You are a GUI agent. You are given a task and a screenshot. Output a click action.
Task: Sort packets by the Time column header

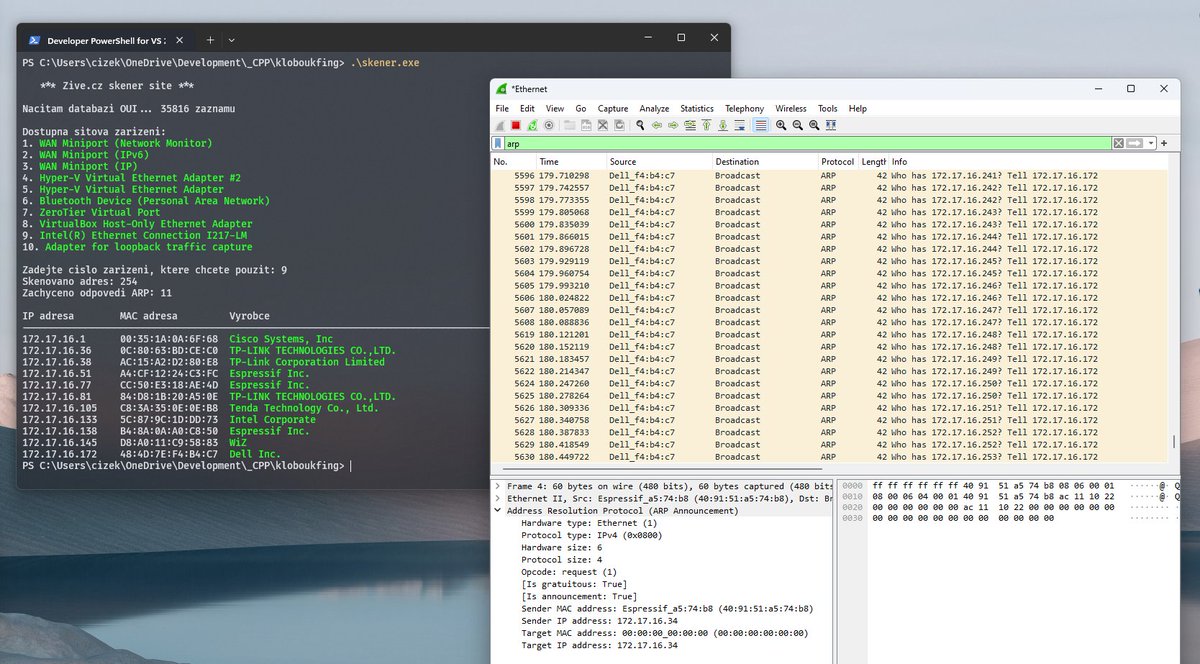point(571,161)
